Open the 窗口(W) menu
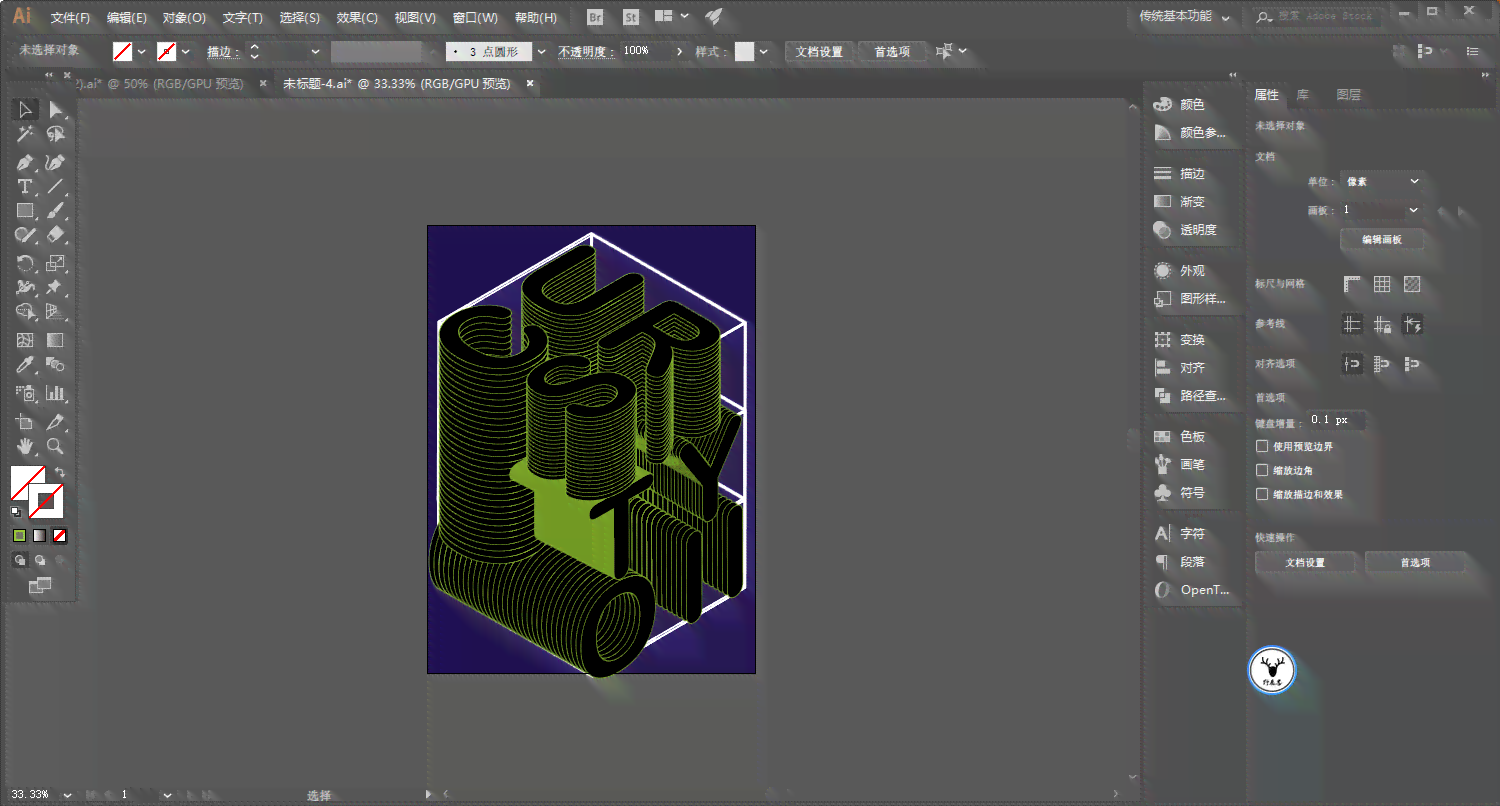Viewport: 1500px width, 806px height. coord(475,18)
